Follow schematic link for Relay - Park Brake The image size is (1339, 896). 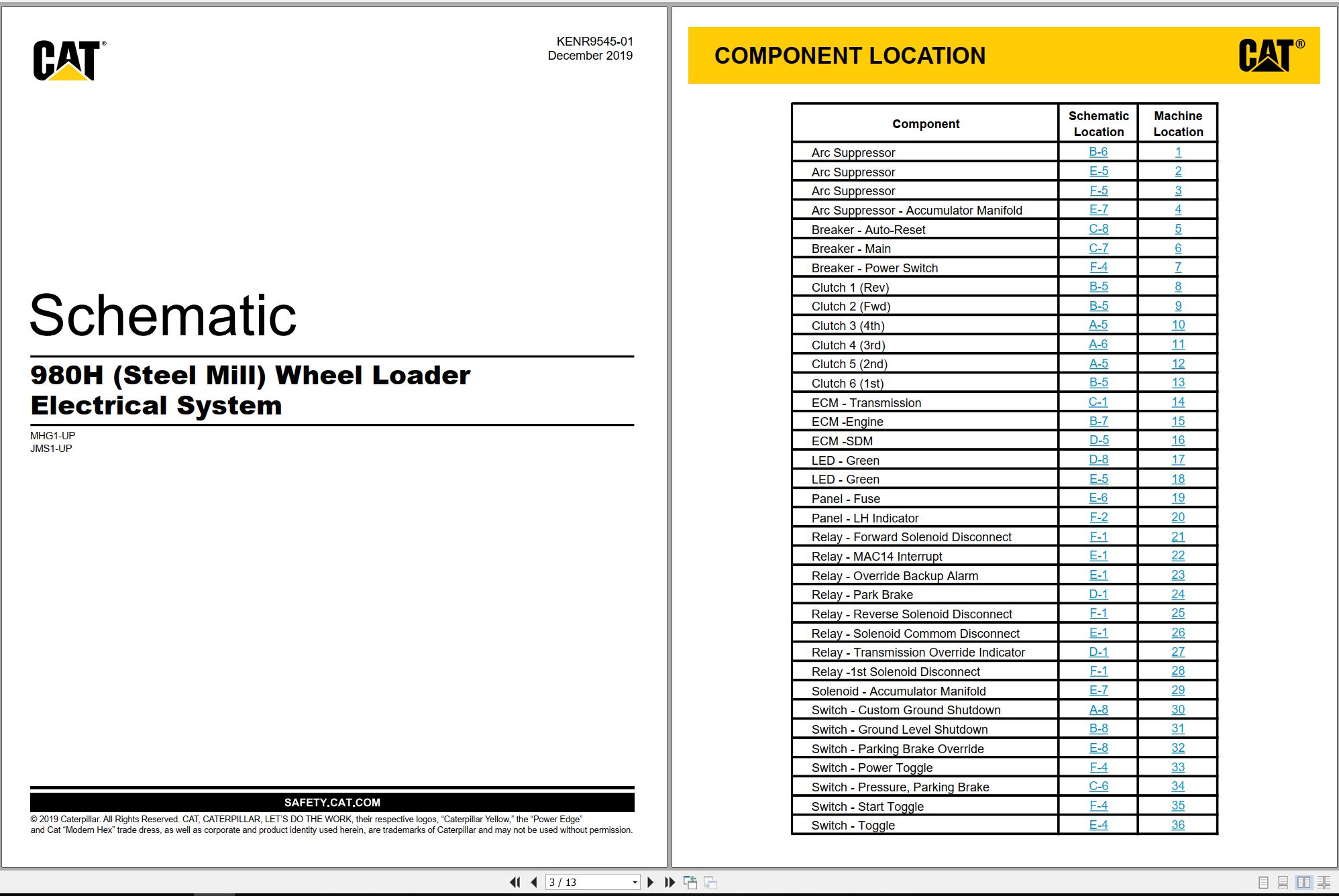tap(1098, 594)
